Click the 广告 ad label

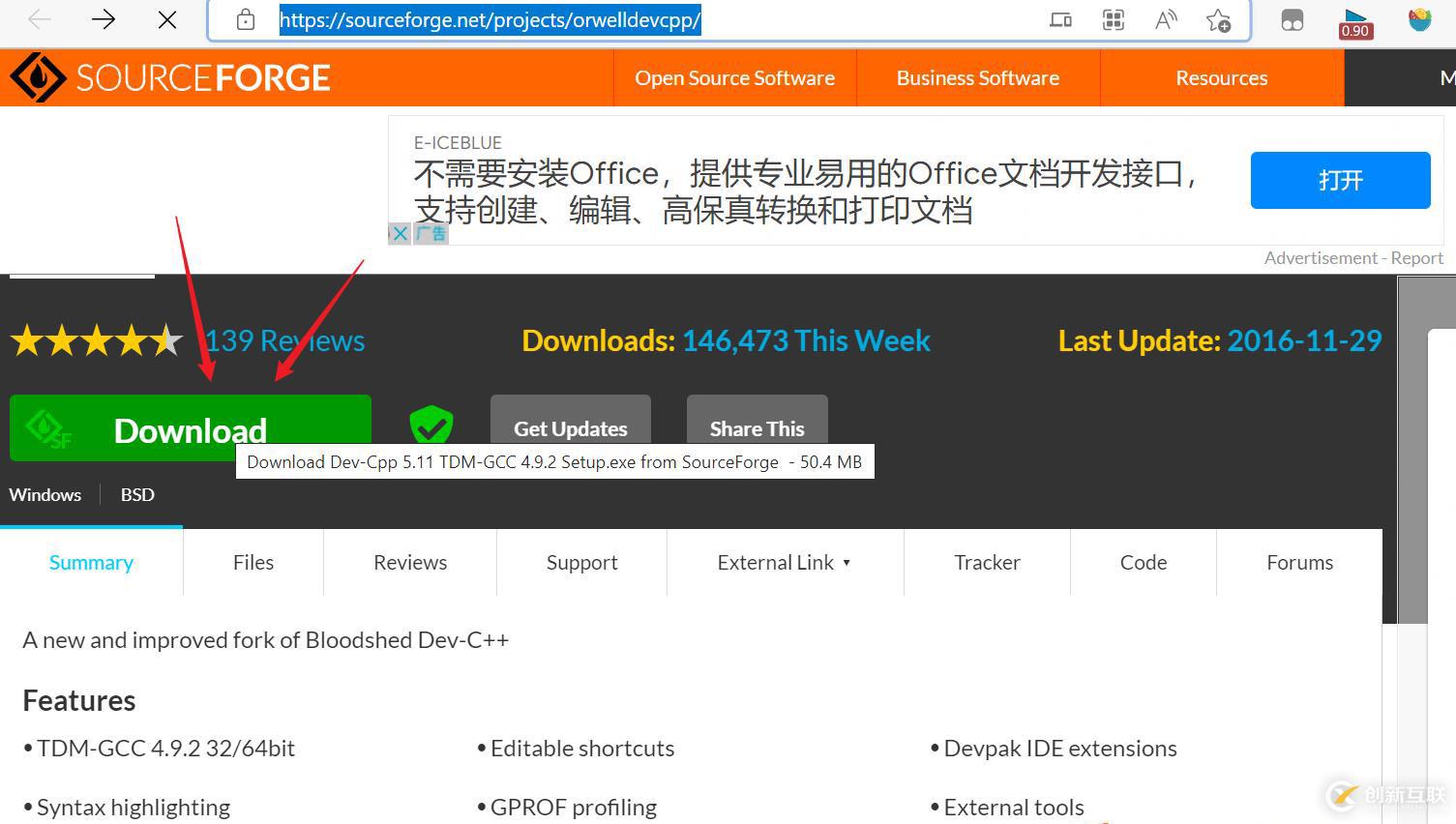[x=431, y=233]
